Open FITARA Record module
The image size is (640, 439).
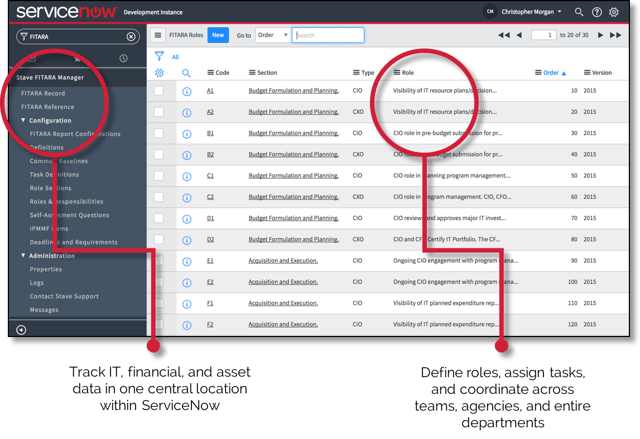coord(43,93)
